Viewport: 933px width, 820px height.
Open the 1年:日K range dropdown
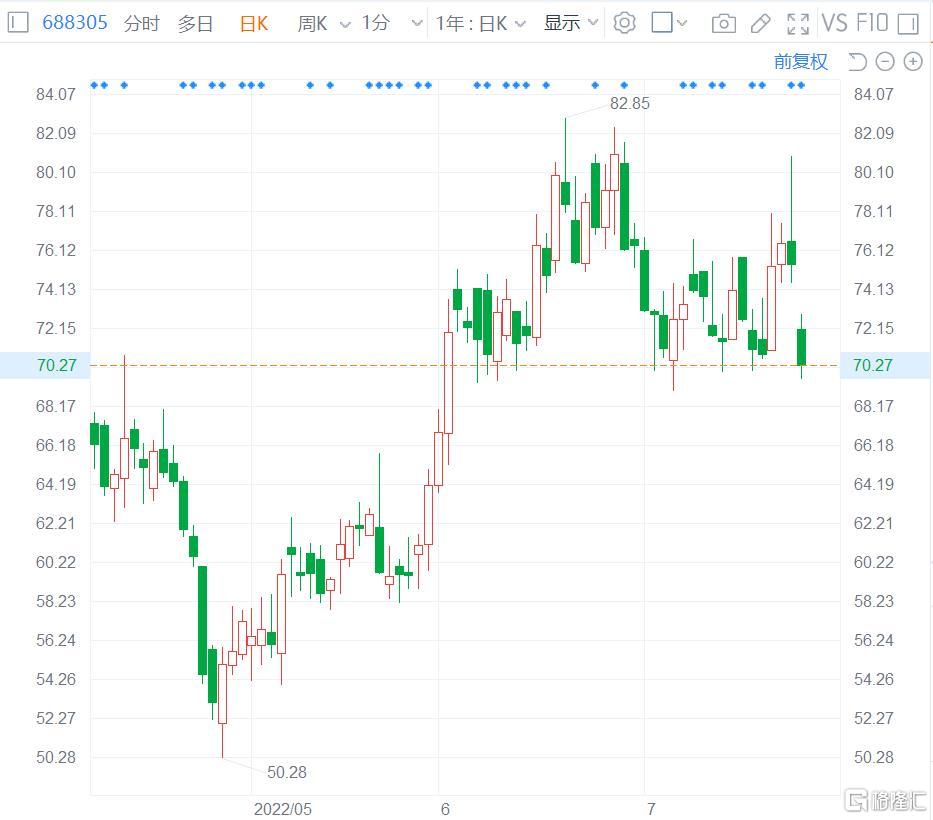click(480, 23)
